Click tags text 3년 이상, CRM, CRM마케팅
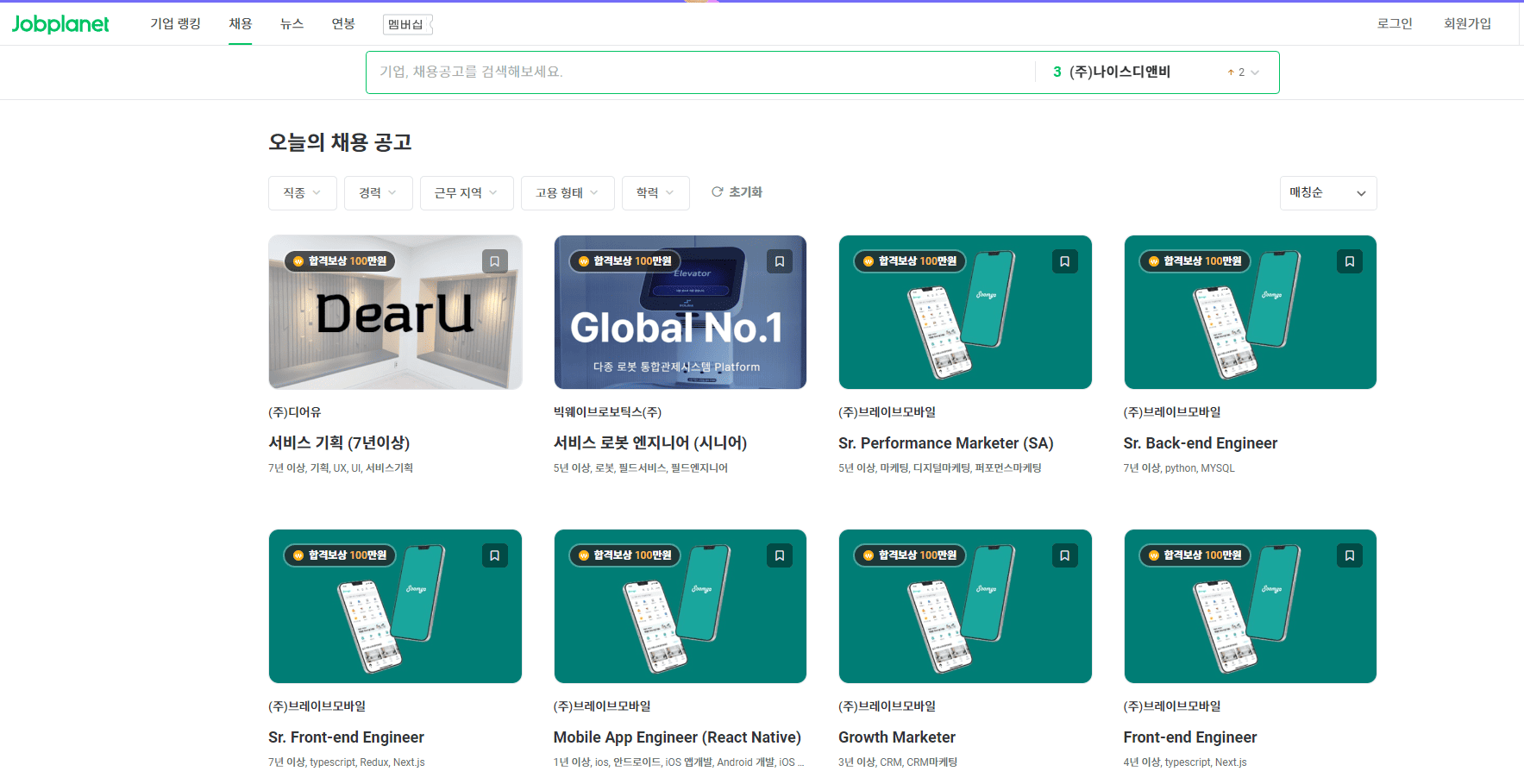Screen dimensions: 1524x784 tap(898, 762)
